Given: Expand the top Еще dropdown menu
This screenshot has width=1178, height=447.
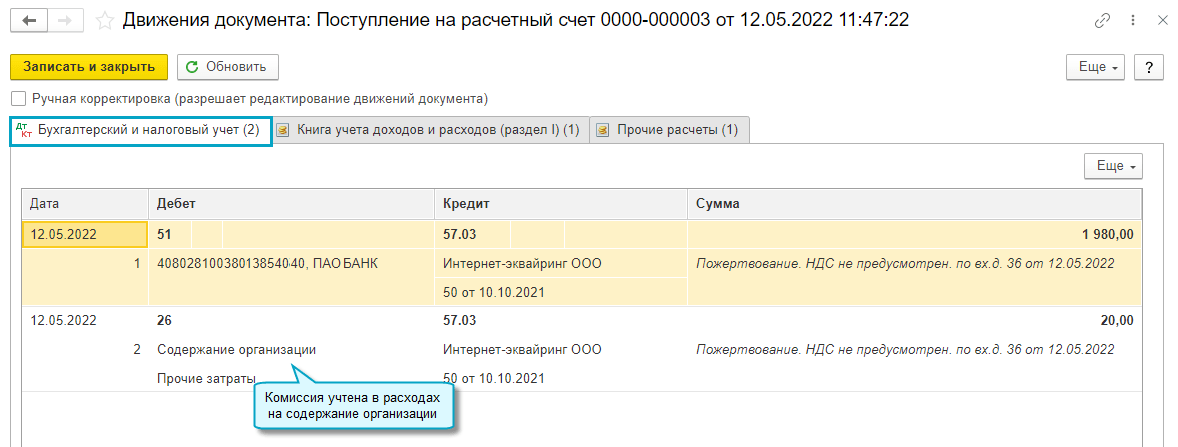Looking at the screenshot, I should coord(1097,67).
